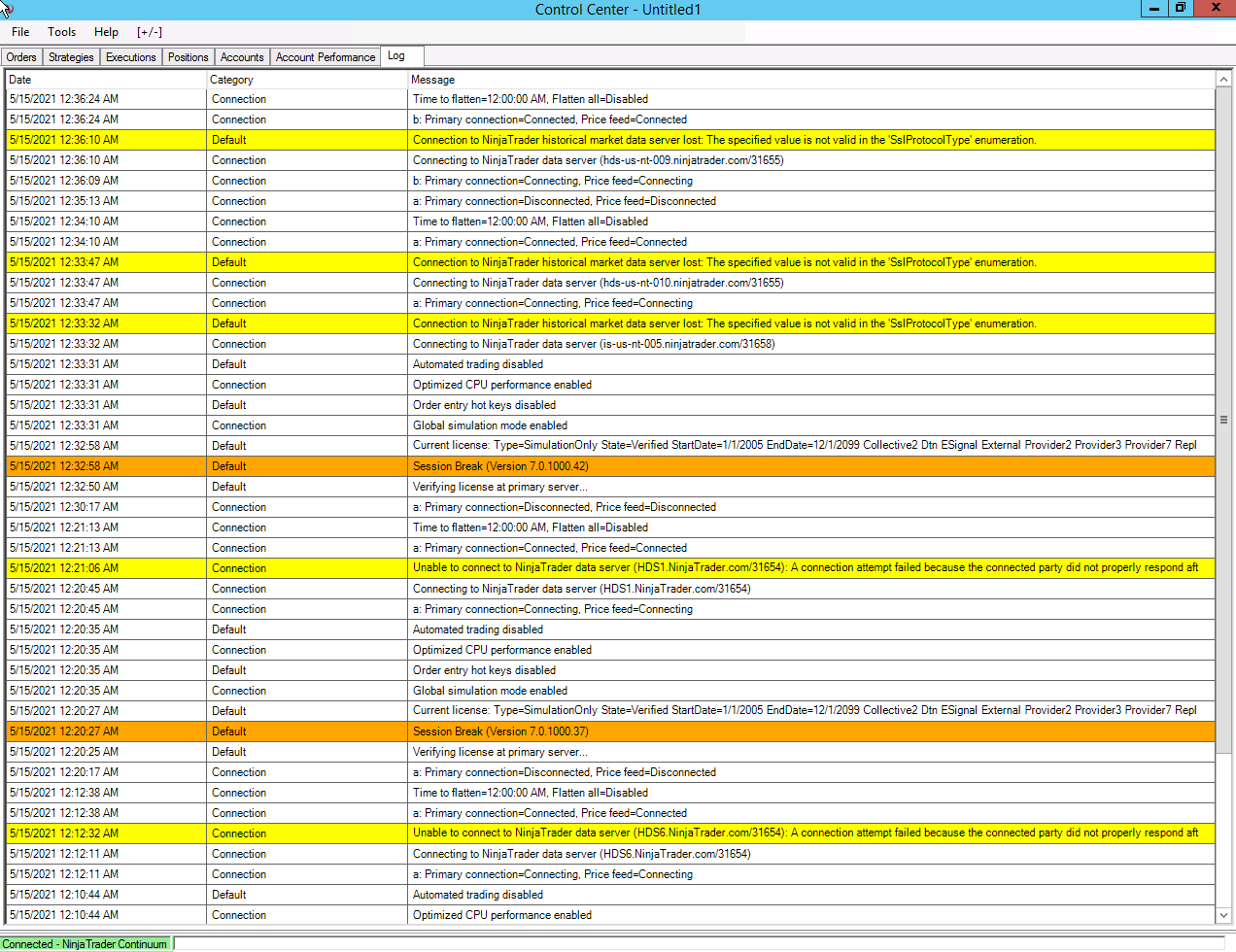Click the 12:33:31 AM Automated trading disabled message
Image resolution: width=1236 pixels, height=952 pixels.
pos(478,364)
